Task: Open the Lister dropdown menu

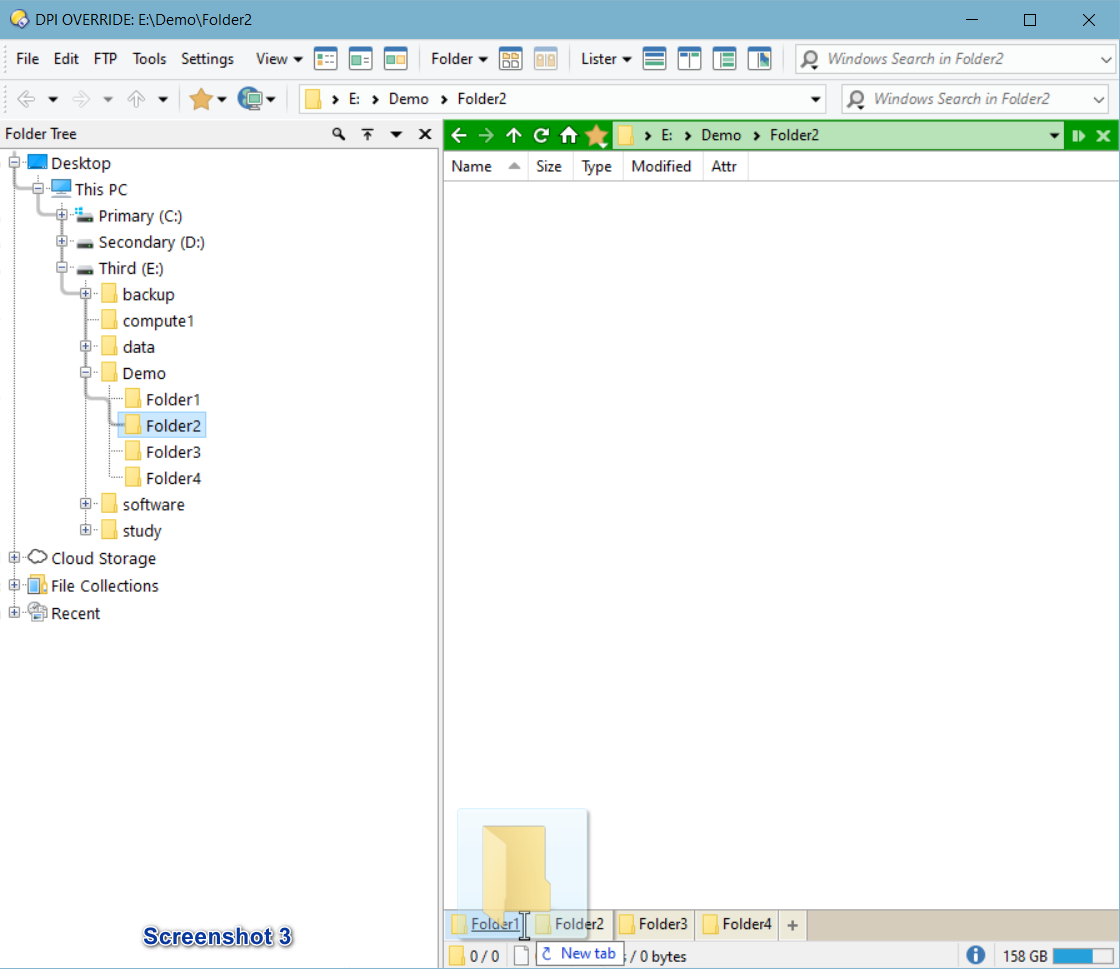Action: click(x=606, y=59)
